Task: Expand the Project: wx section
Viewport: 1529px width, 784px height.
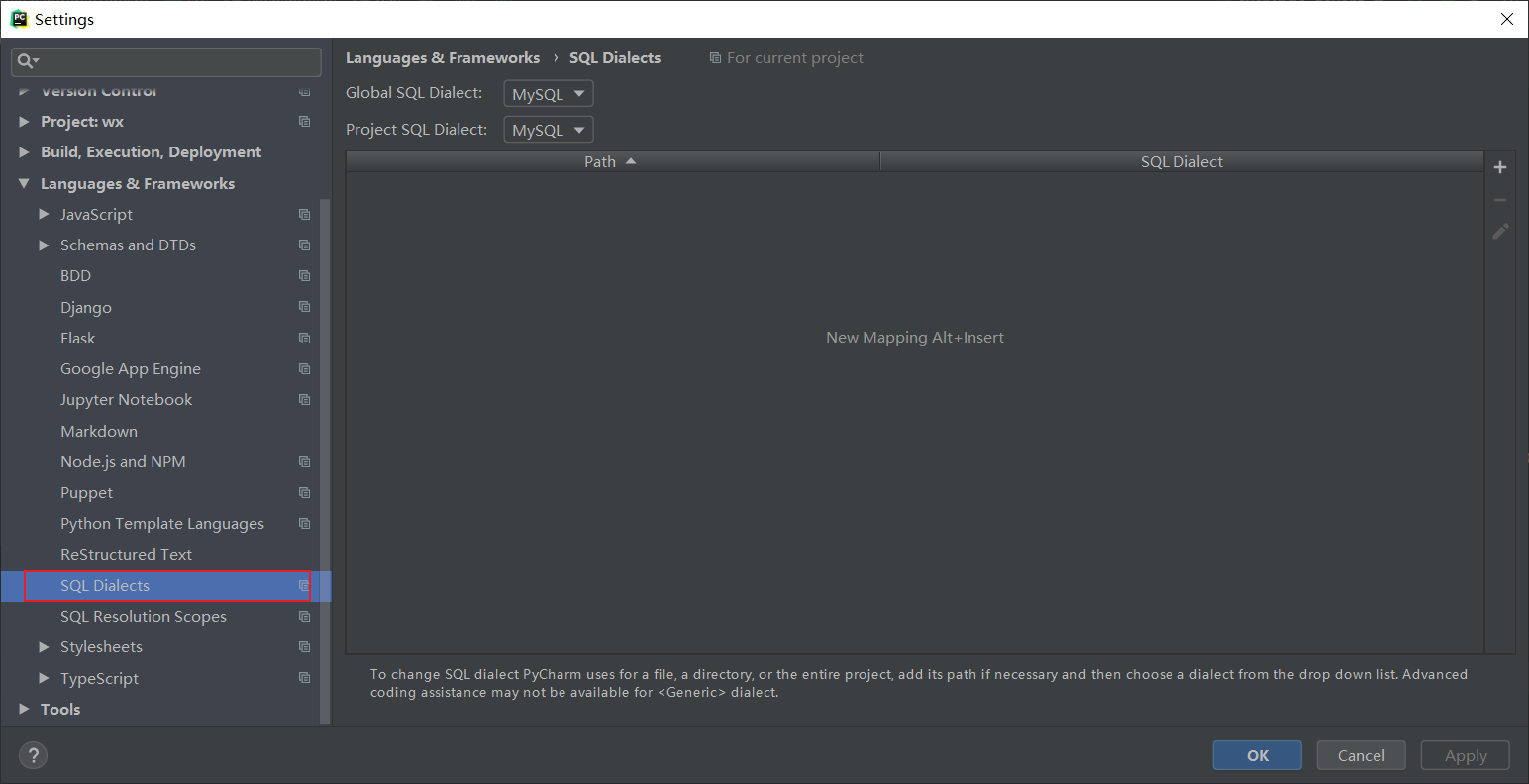Action: (x=24, y=122)
